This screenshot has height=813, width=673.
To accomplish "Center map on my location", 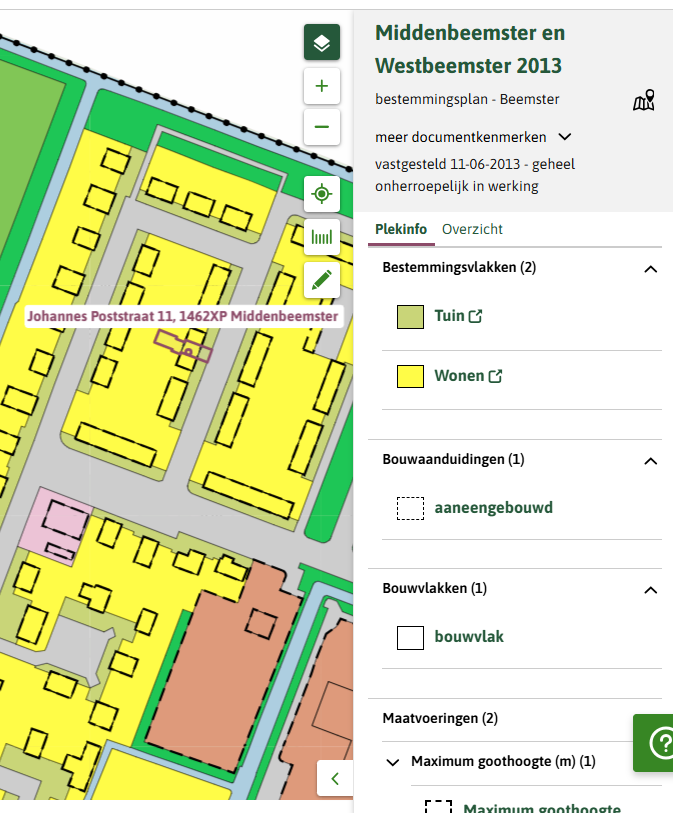I will coord(322,194).
